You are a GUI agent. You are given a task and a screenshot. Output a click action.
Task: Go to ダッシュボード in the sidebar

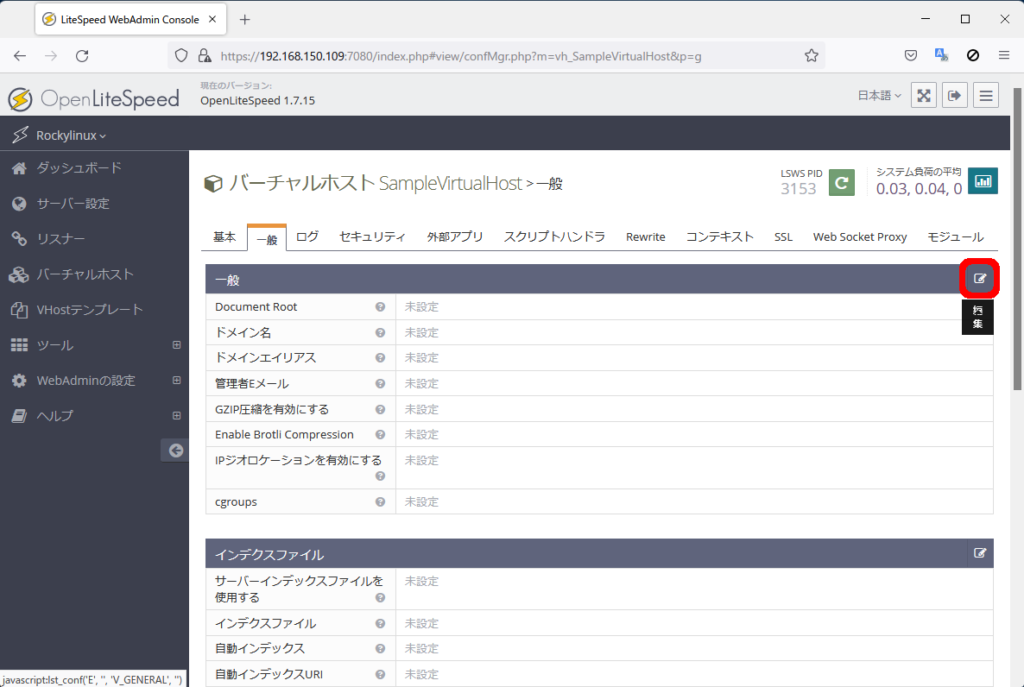(x=79, y=168)
